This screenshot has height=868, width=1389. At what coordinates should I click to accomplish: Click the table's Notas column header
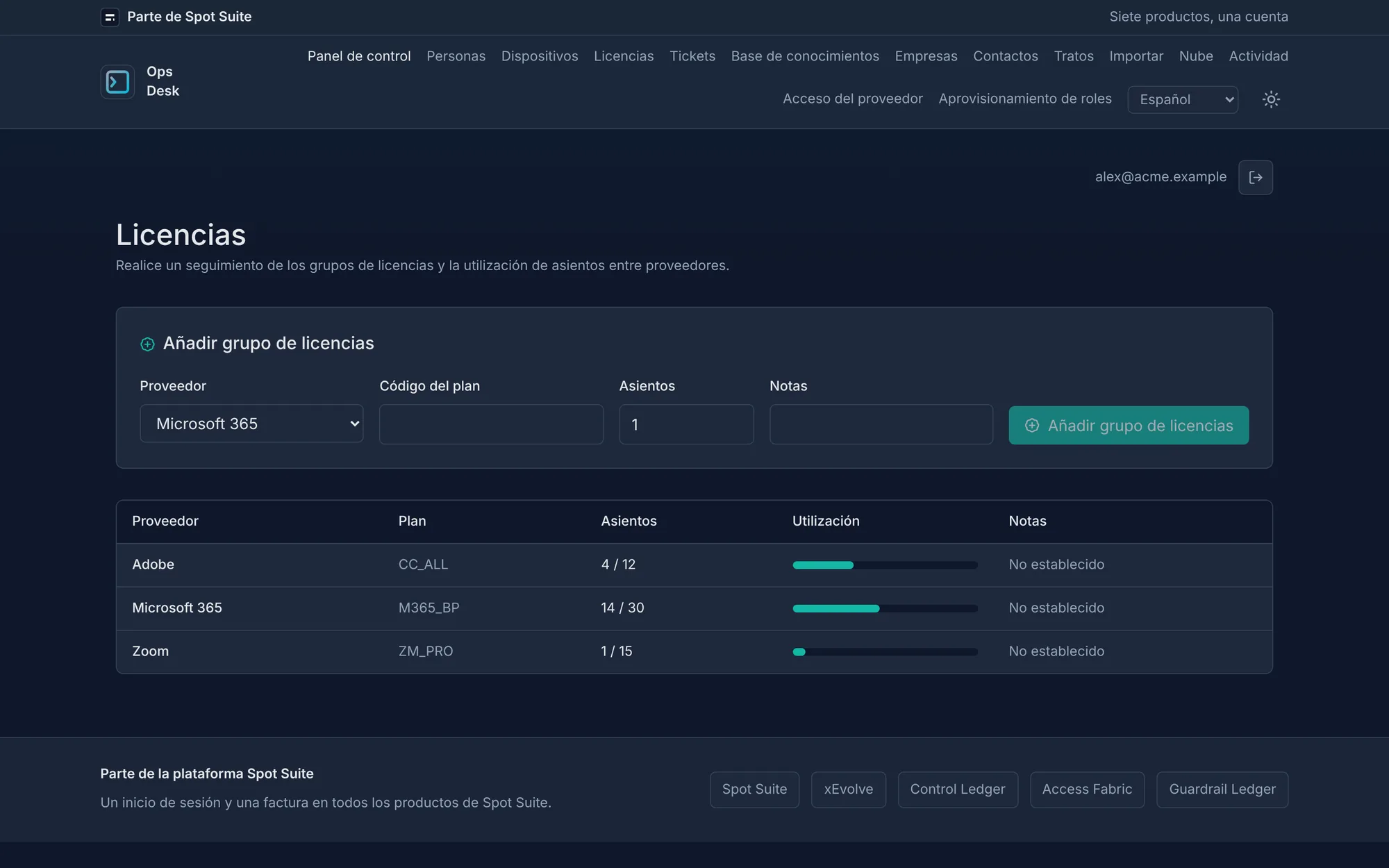pyautogui.click(x=1027, y=521)
